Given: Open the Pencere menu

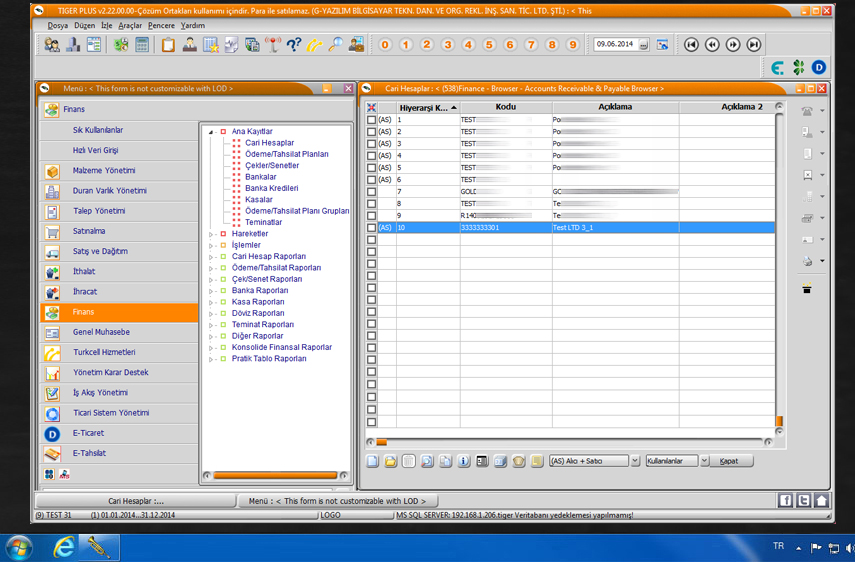Looking at the screenshot, I should (x=161, y=26).
